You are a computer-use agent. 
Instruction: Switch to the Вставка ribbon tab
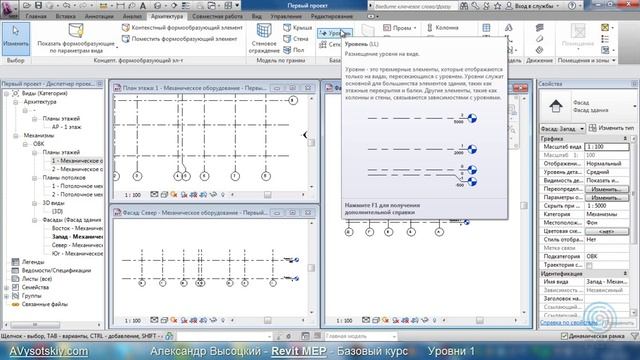point(66,16)
